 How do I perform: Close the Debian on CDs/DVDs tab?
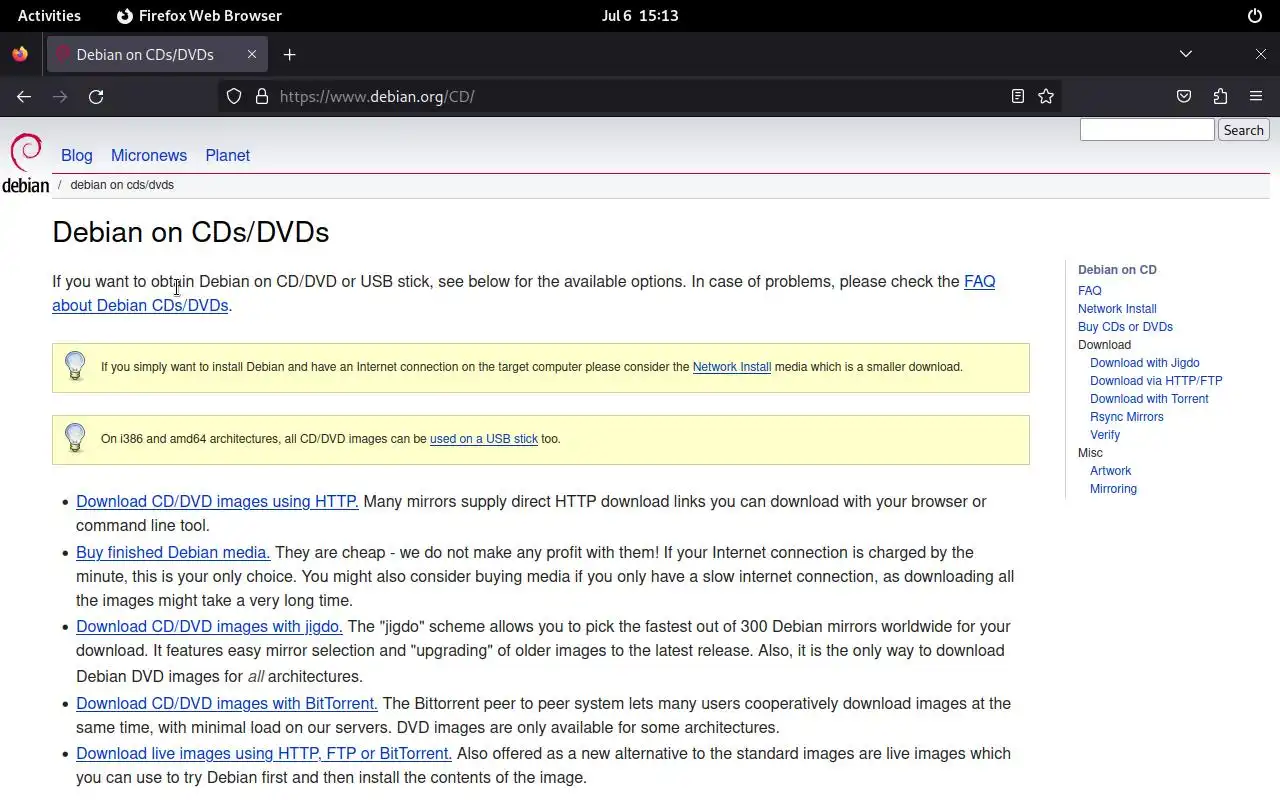[252, 55]
